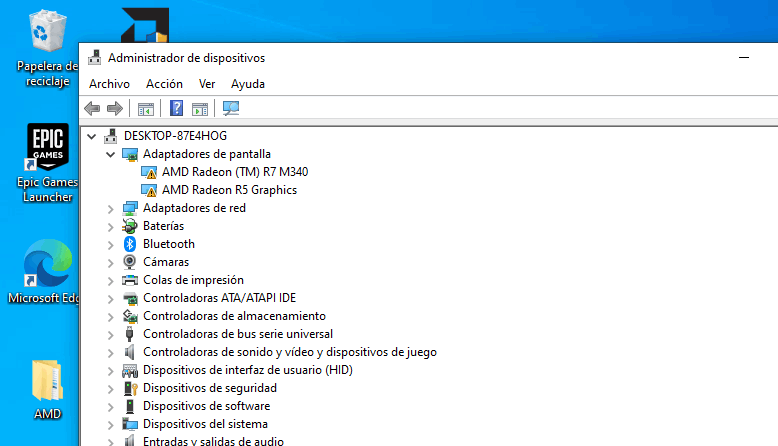
Task: Select Entradas y salidas de audio
Action: (213, 441)
